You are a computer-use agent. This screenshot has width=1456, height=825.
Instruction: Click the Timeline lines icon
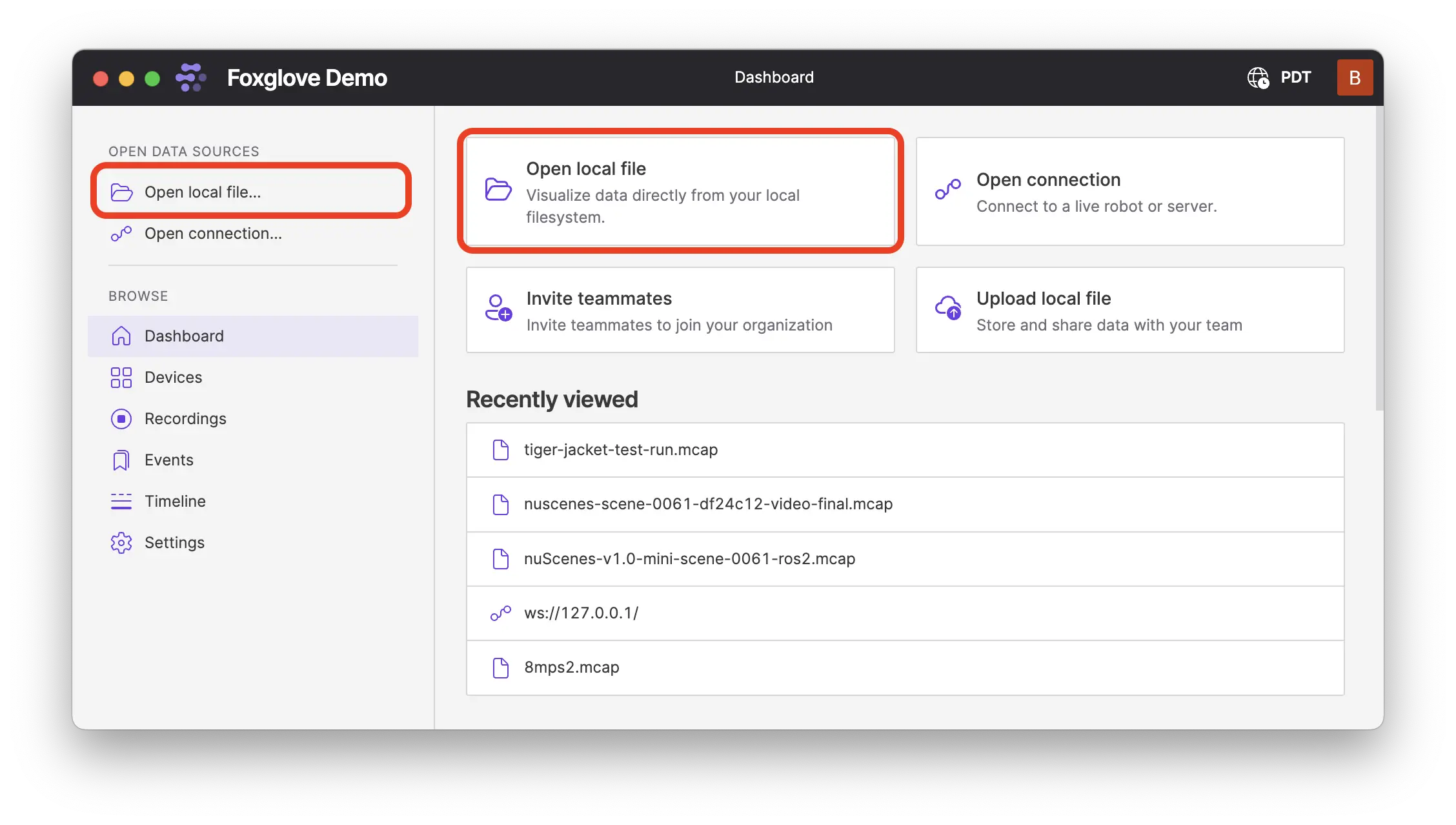click(121, 502)
